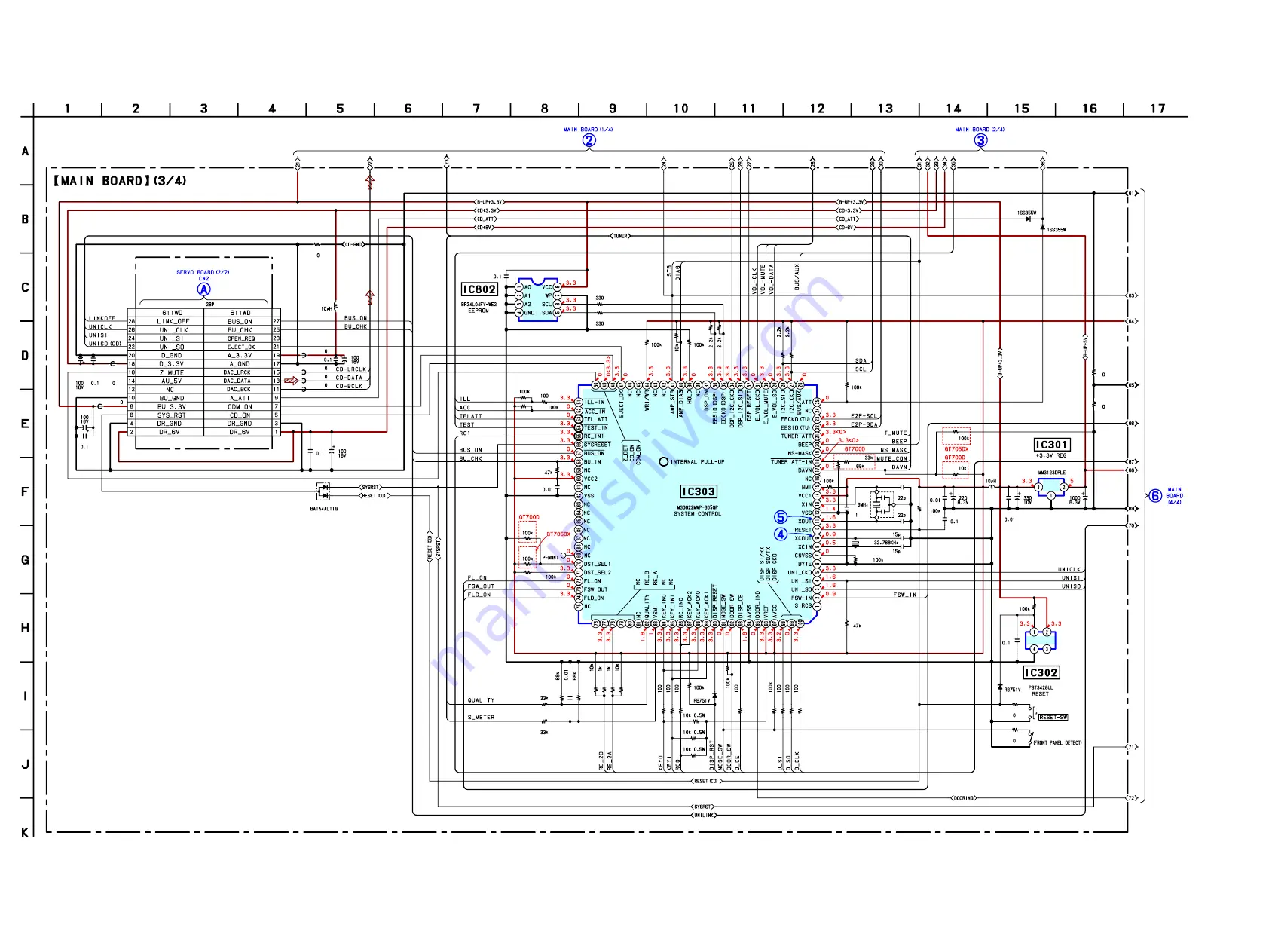Click the 28P connector pin-count label

click(210, 305)
